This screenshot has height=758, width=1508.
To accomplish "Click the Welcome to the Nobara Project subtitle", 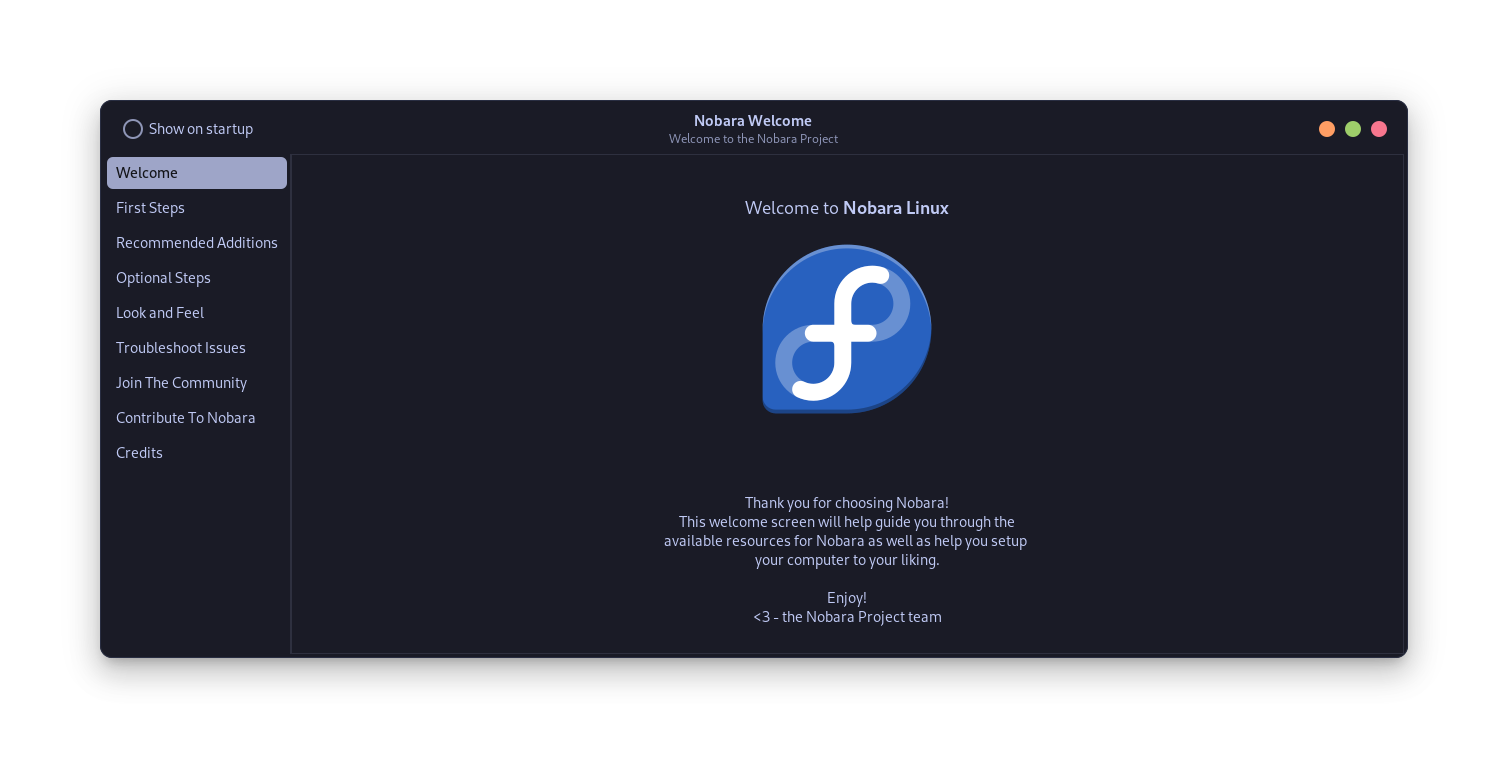I will click(753, 138).
